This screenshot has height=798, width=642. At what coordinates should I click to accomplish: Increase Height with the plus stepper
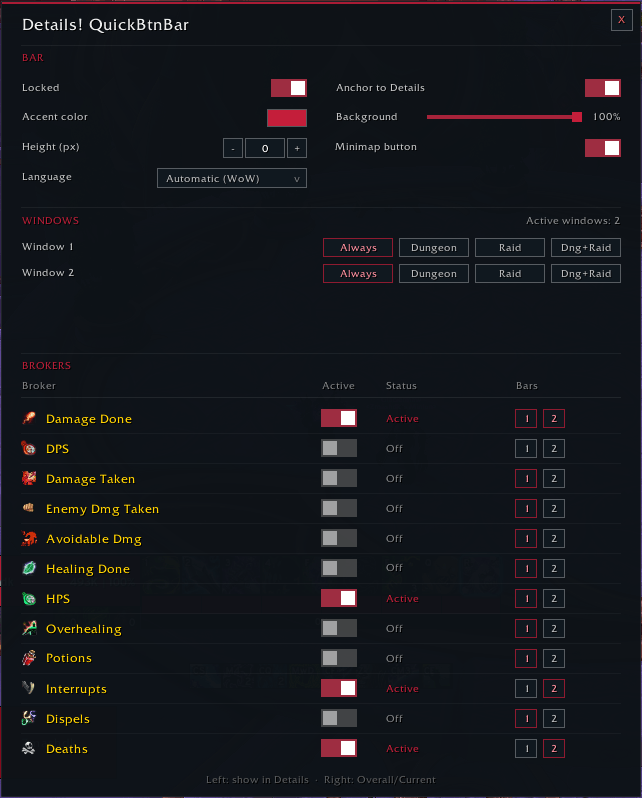coord(297,148)
